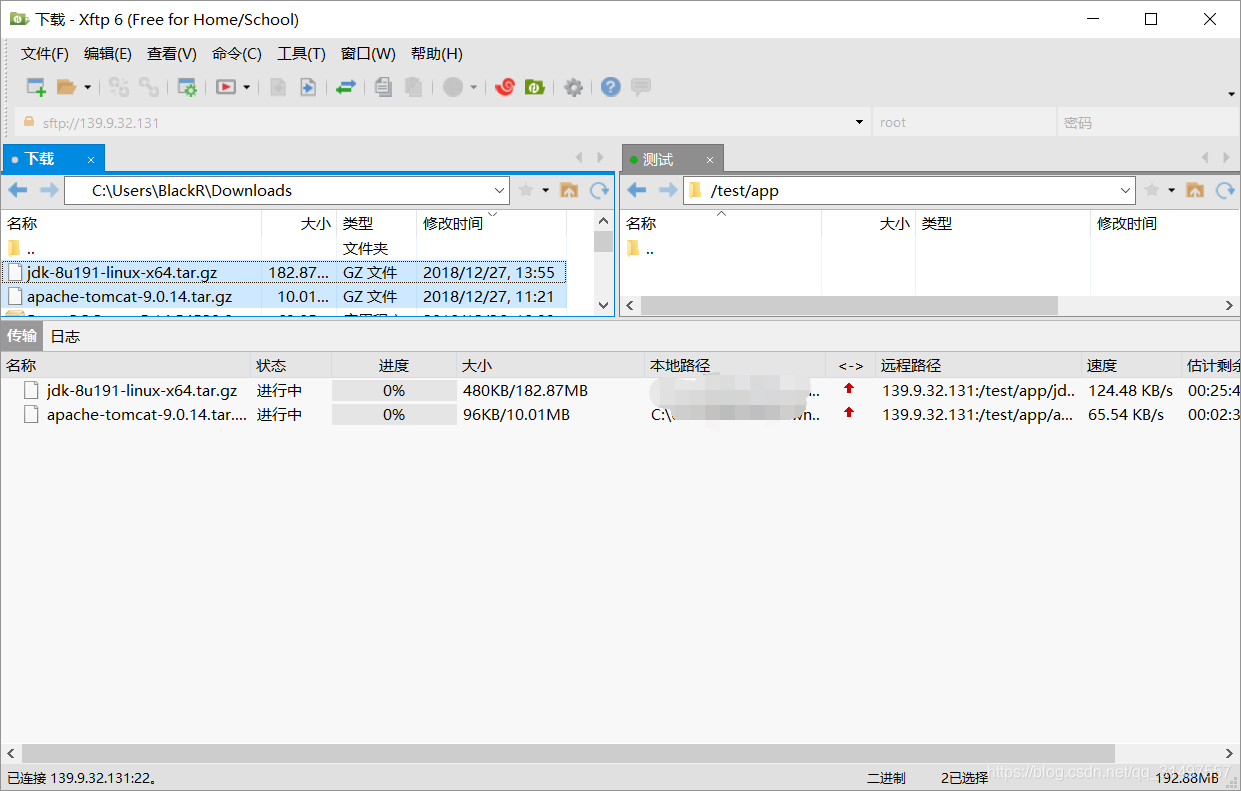Click the Disconnect chain icon
This screenshot has width=1241, height=791.
tap(149, 87)
